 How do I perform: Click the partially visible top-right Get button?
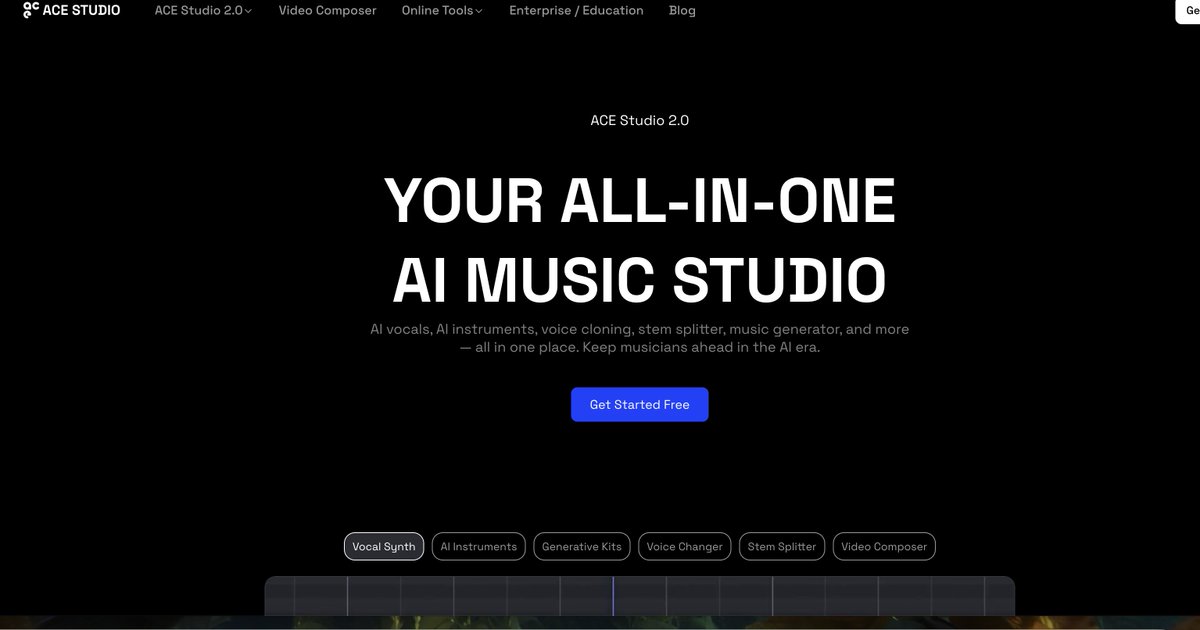(x=1187, y=10)
